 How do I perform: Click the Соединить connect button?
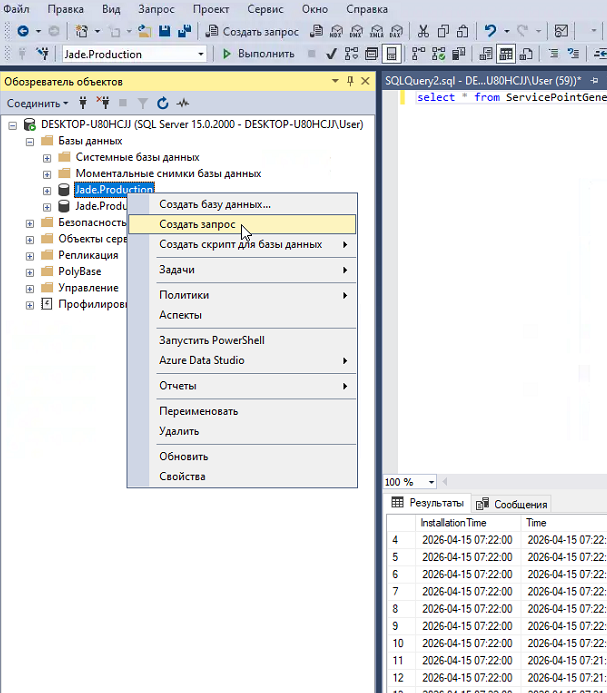tap(36, 103)
